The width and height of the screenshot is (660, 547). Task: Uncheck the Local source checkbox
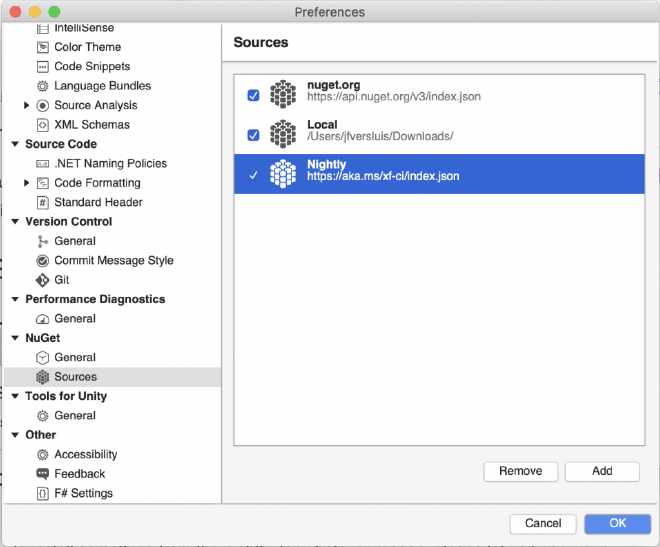click(253, 135)
